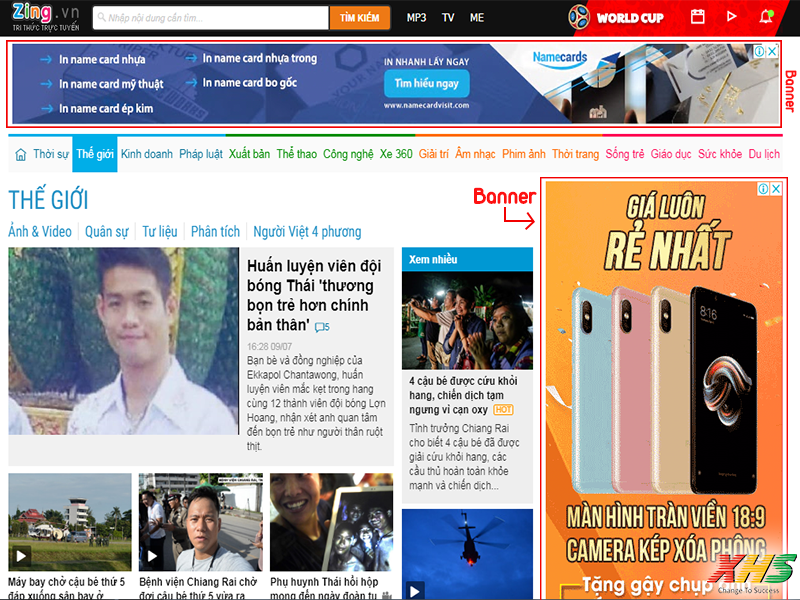Open ad info on phone sidebar ad

pyautogui.click(x=763, y=189)
